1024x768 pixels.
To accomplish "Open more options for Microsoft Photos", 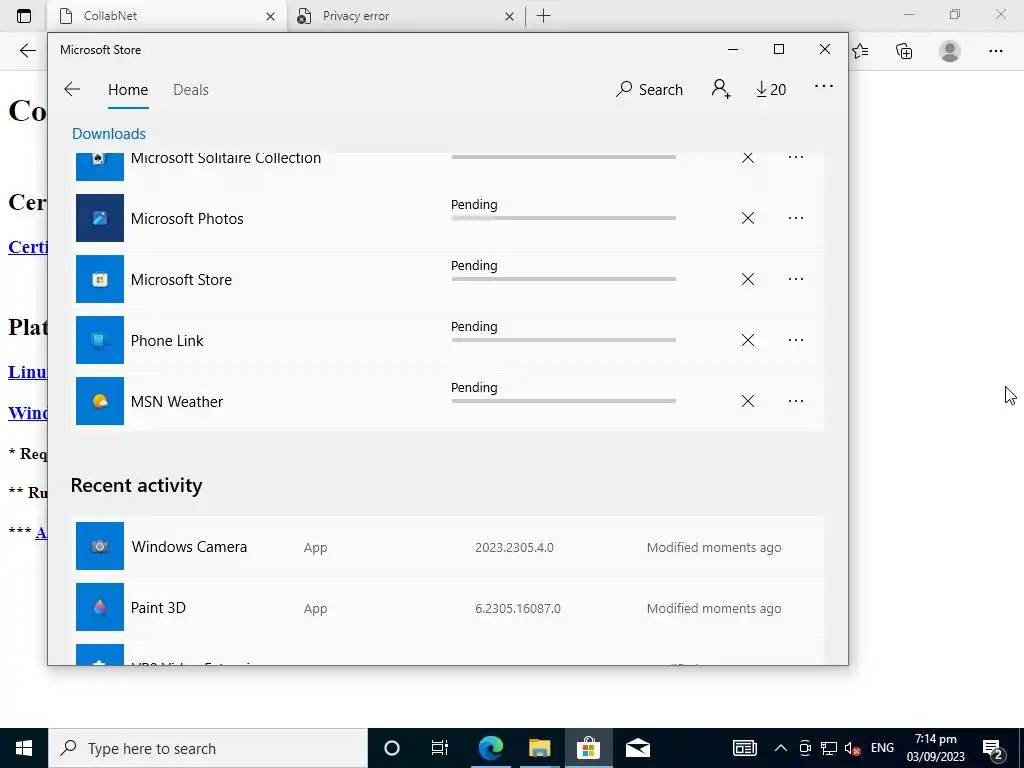I will 795,218.
